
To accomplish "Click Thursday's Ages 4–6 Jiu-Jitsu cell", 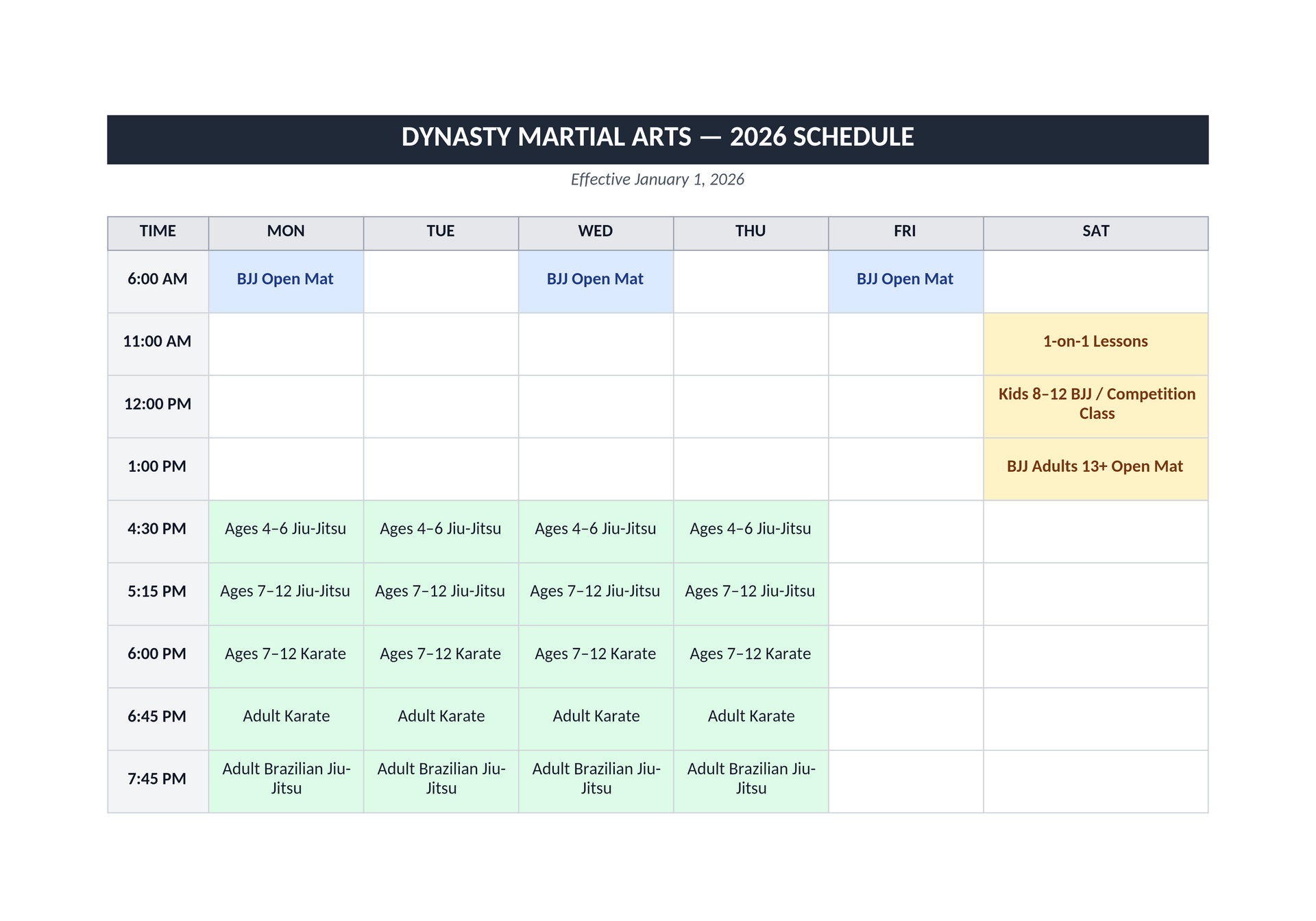I will [x=751, y=531].
